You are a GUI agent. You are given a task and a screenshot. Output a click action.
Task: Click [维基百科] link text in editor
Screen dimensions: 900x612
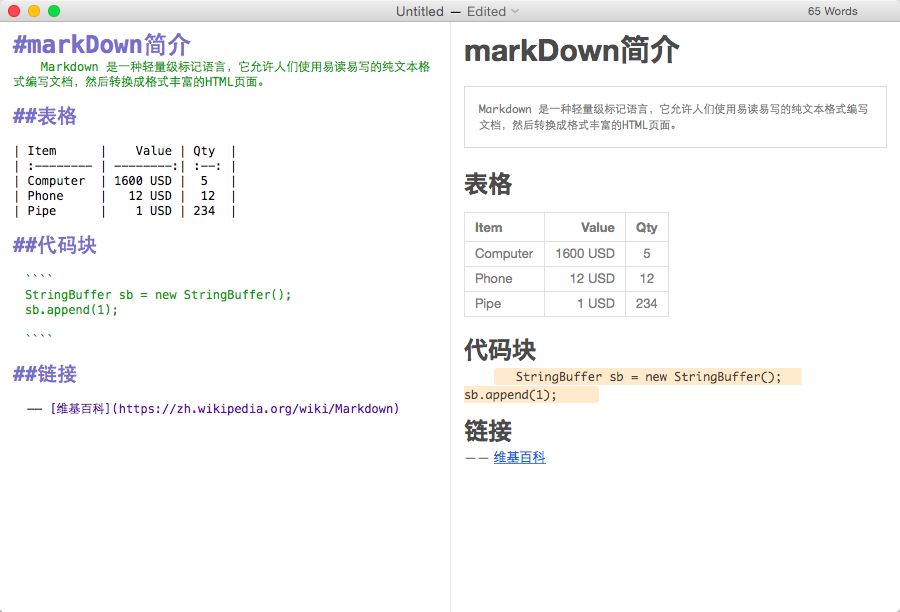pos(80,409)
